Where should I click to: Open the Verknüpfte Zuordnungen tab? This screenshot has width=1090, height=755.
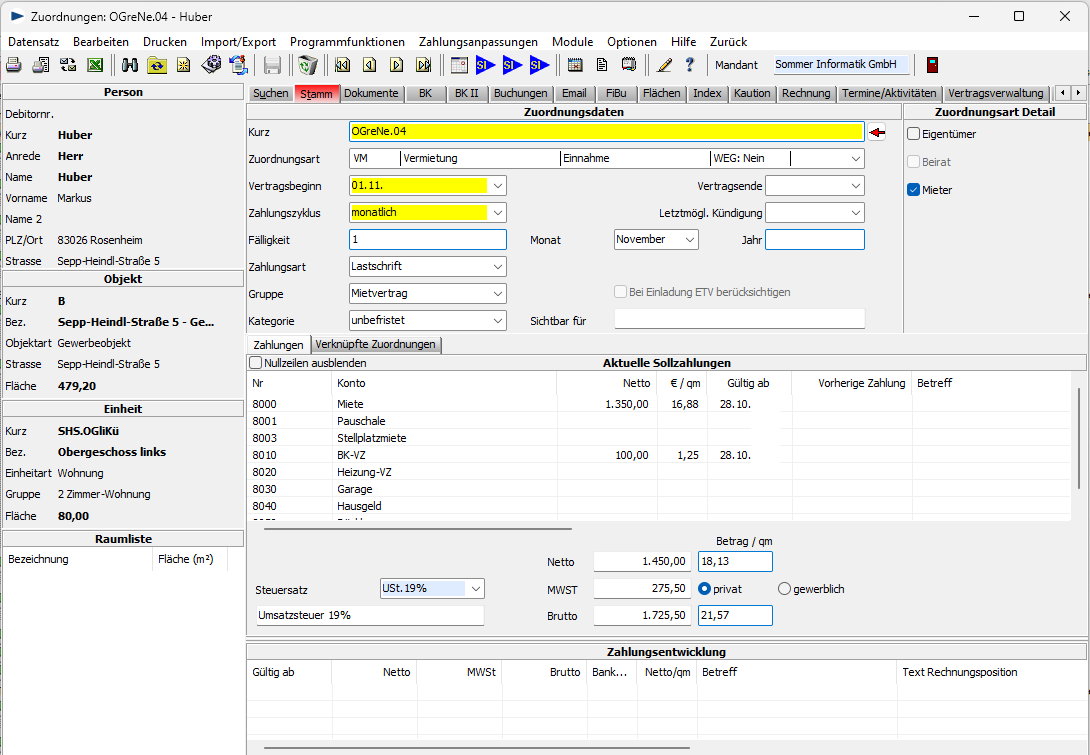pos(375,345)
